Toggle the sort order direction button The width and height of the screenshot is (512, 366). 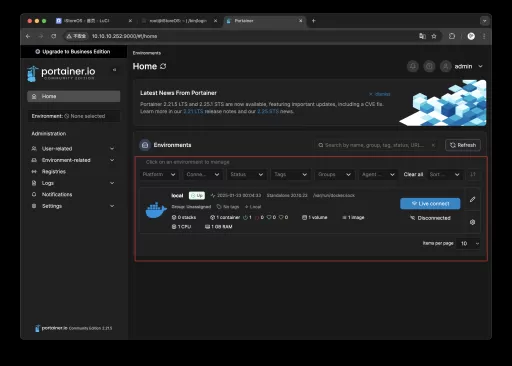[x=473, y=174]
